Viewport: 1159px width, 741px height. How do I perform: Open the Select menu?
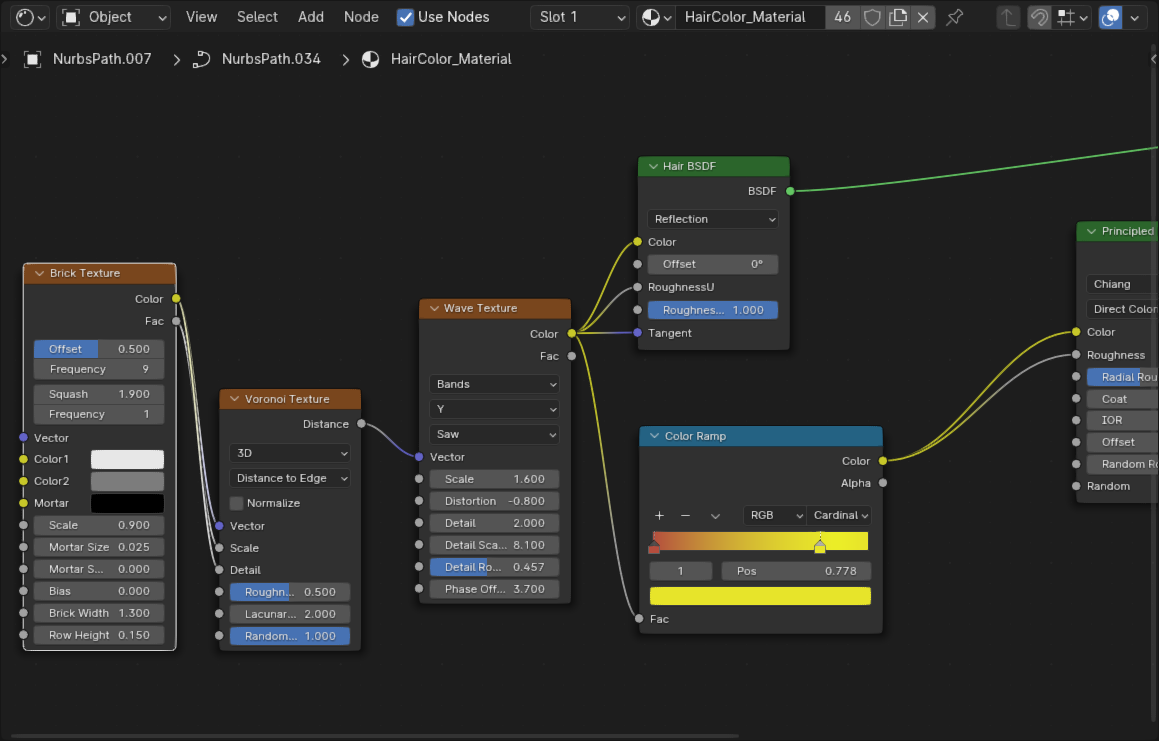pyautogui.click(x=257, y=17)
